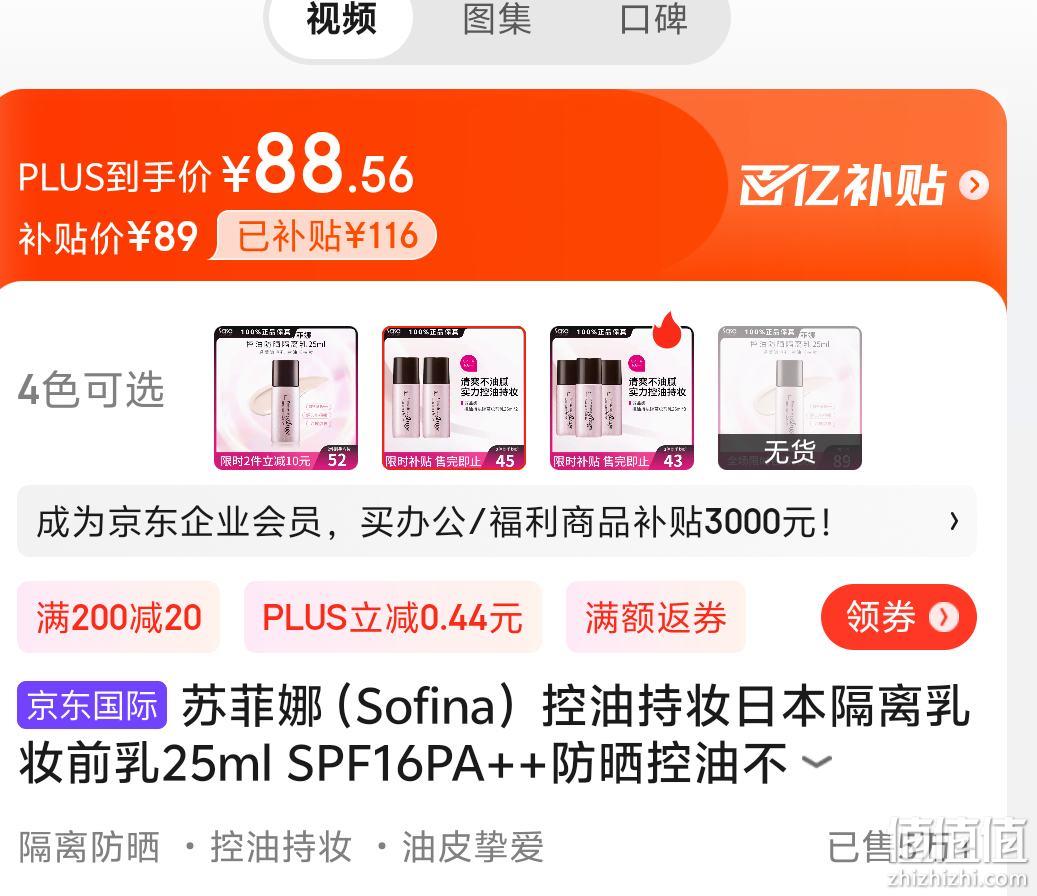Viewport: 1037px width, 896px height.
Task: Switch to the 视频 tab
Action: [x=341, y=19]
